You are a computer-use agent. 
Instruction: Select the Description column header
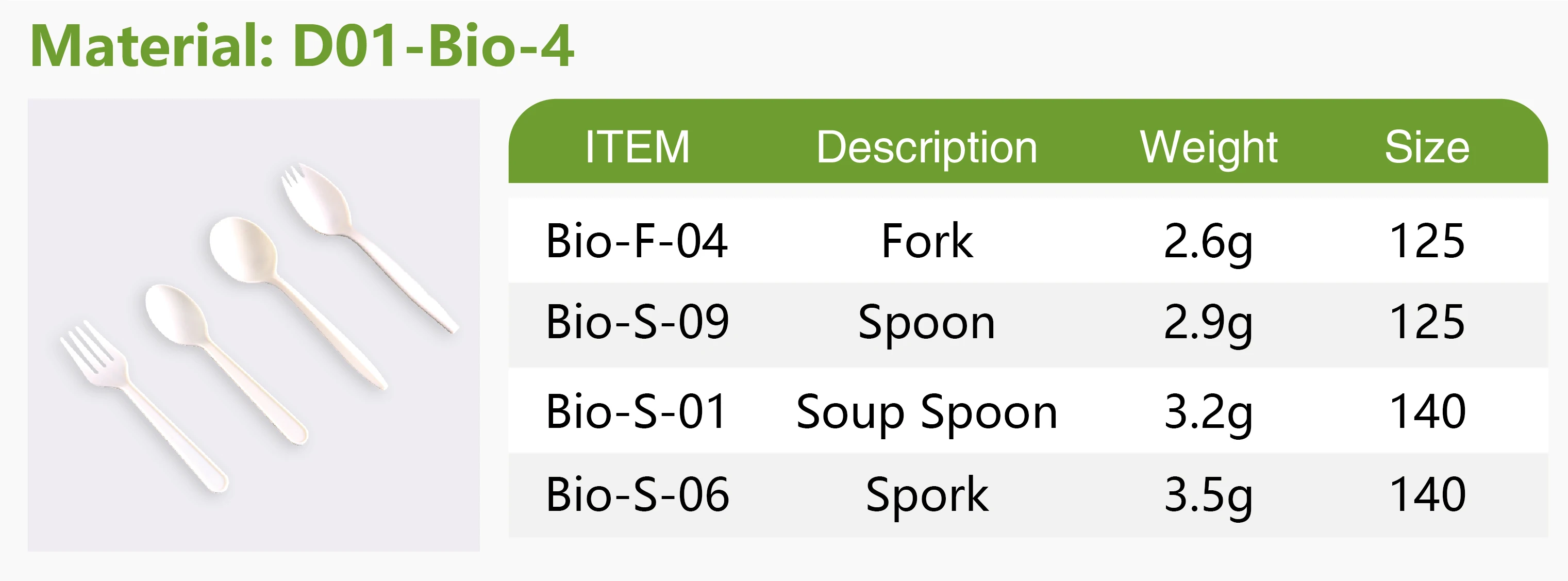pyautogui.click(x=926, y=147)
